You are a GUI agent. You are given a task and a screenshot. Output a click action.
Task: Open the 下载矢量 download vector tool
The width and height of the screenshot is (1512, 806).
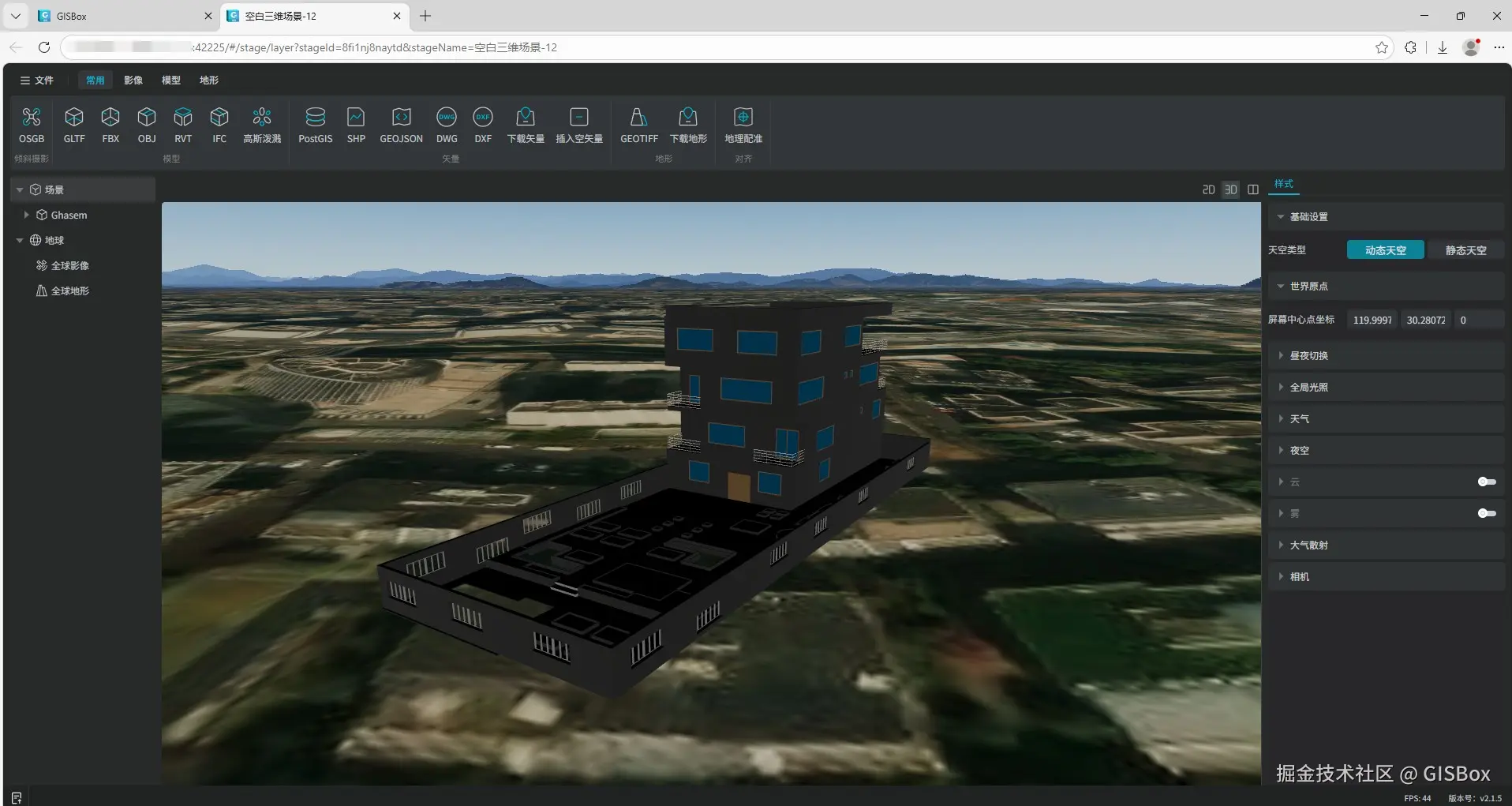pyautogui.click(x=526, y=126)
